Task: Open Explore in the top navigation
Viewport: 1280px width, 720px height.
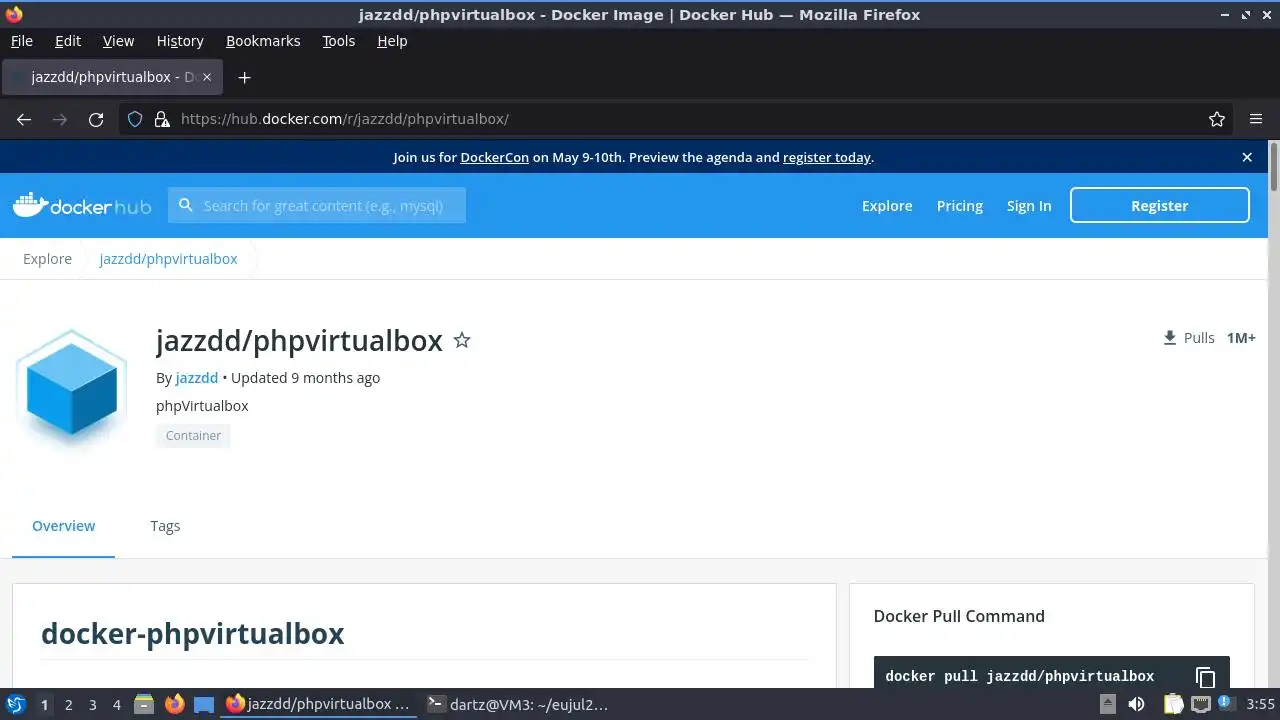Action: point(887,206)
